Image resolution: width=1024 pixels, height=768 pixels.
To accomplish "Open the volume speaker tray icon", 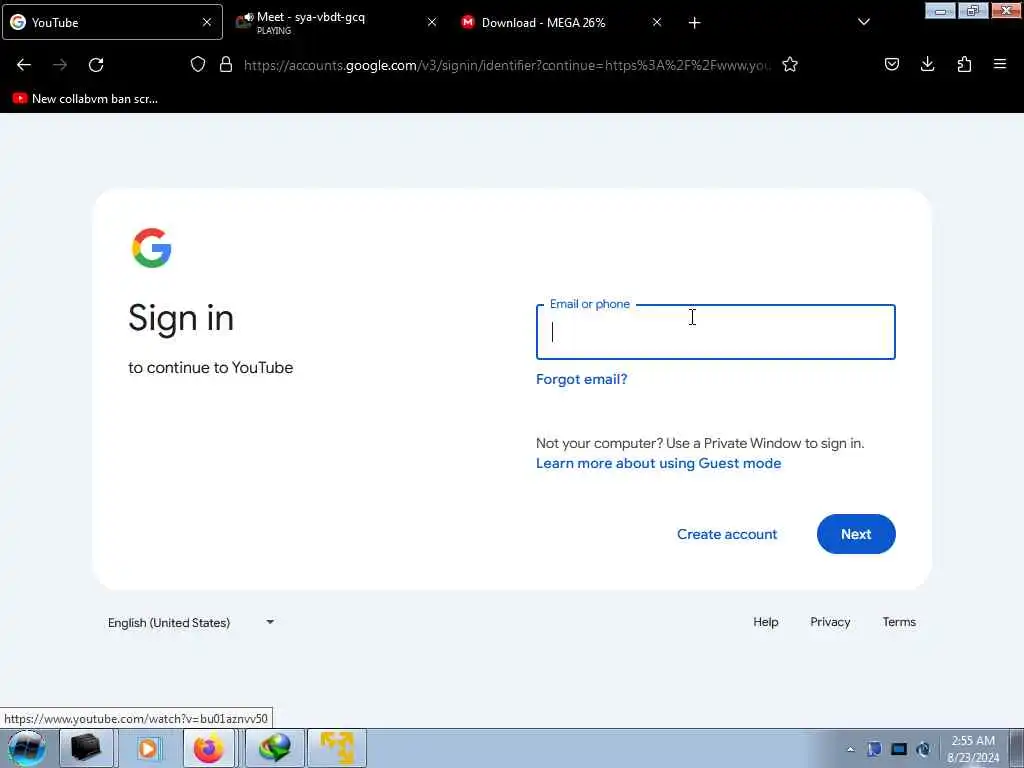I will pyautogui.click(x=923, y=749).
